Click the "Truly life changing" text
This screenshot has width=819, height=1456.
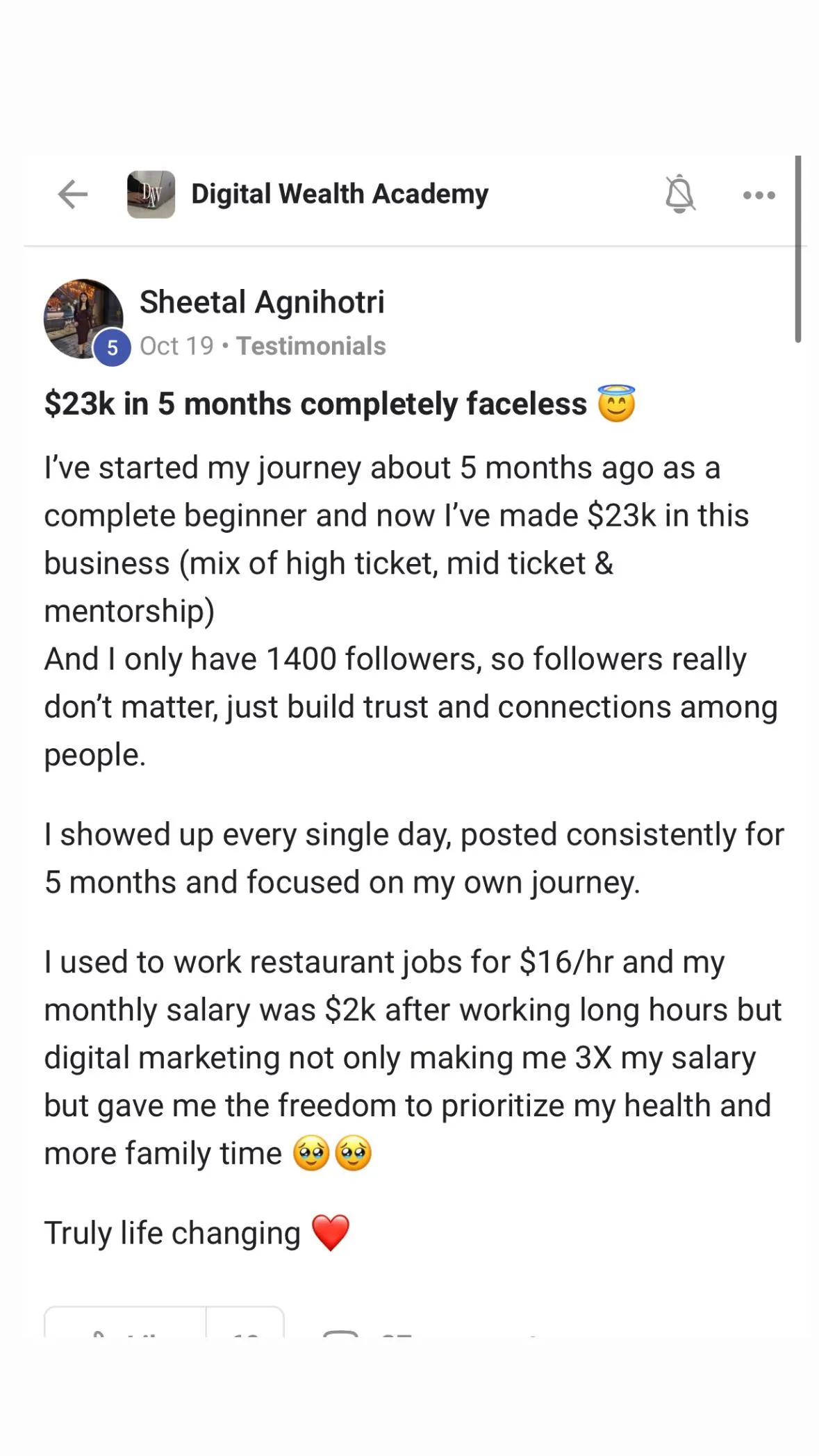tap(172, 1233)
